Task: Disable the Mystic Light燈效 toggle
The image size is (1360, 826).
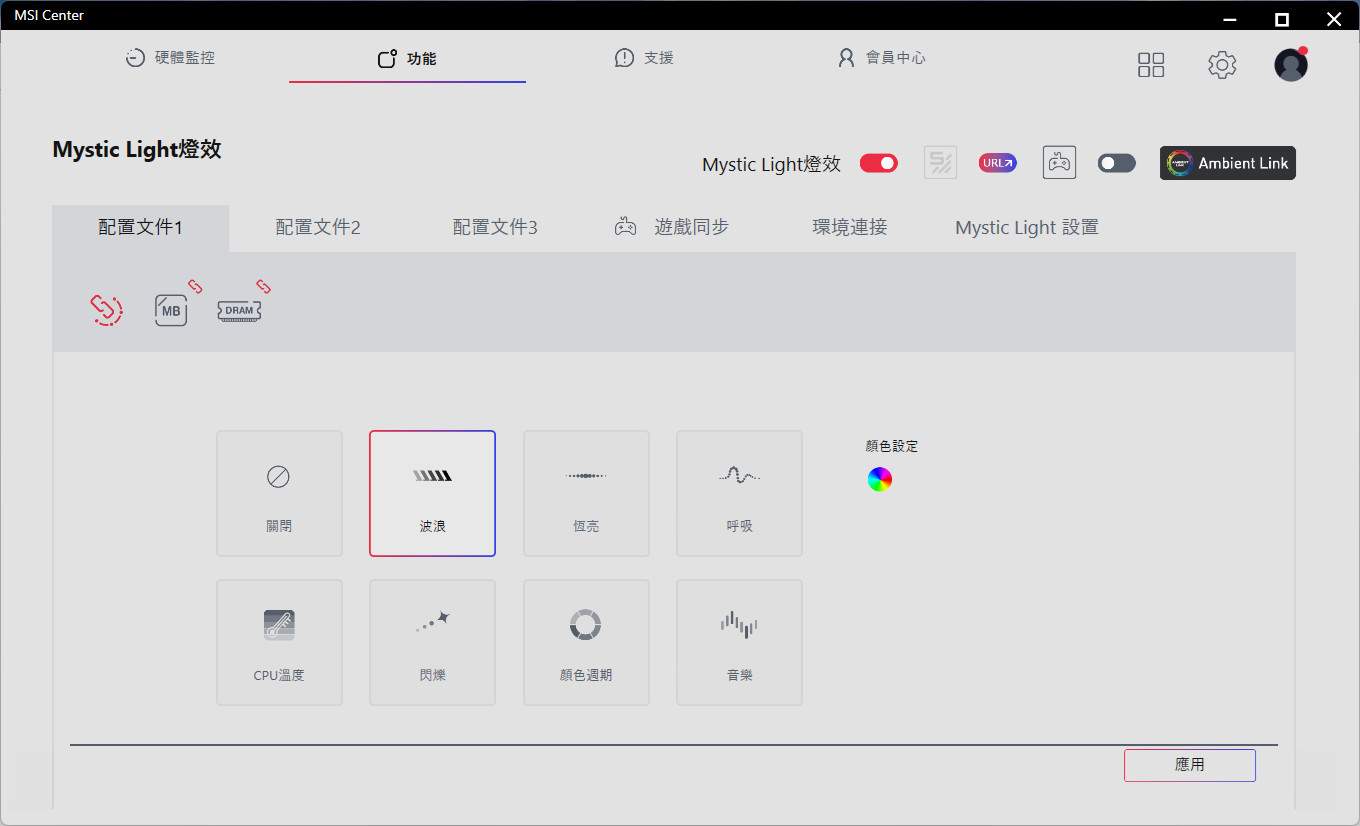Action: 879,163
